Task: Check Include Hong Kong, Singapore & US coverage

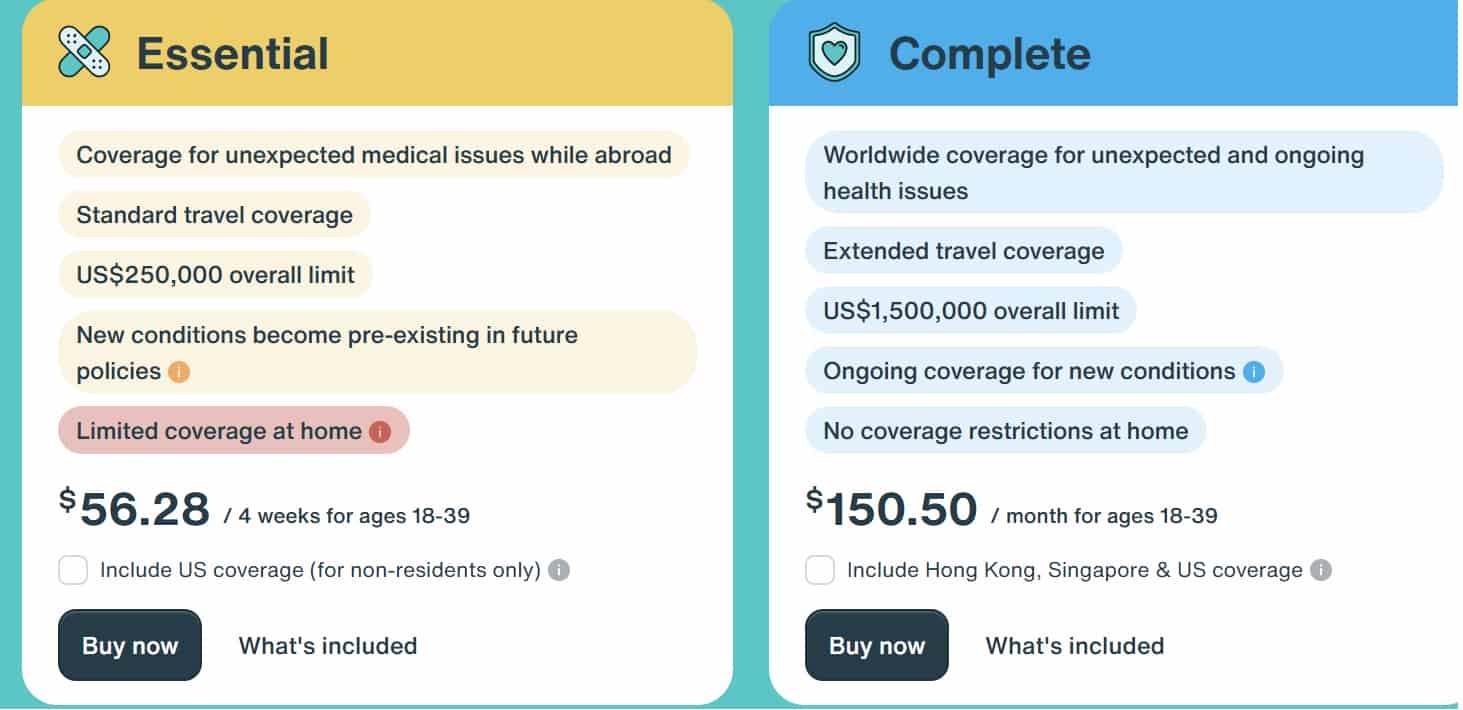Action: pos(820,571)
